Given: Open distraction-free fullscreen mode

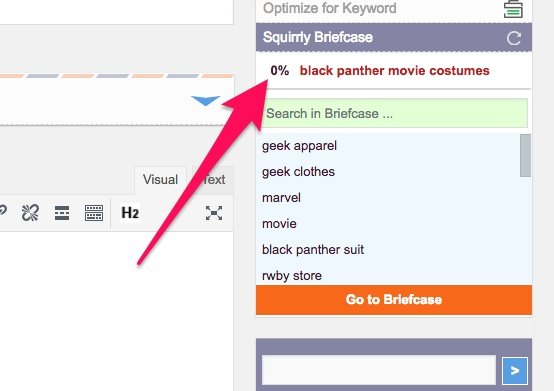Looking at the screenshot, I should (x=214, y=213).
